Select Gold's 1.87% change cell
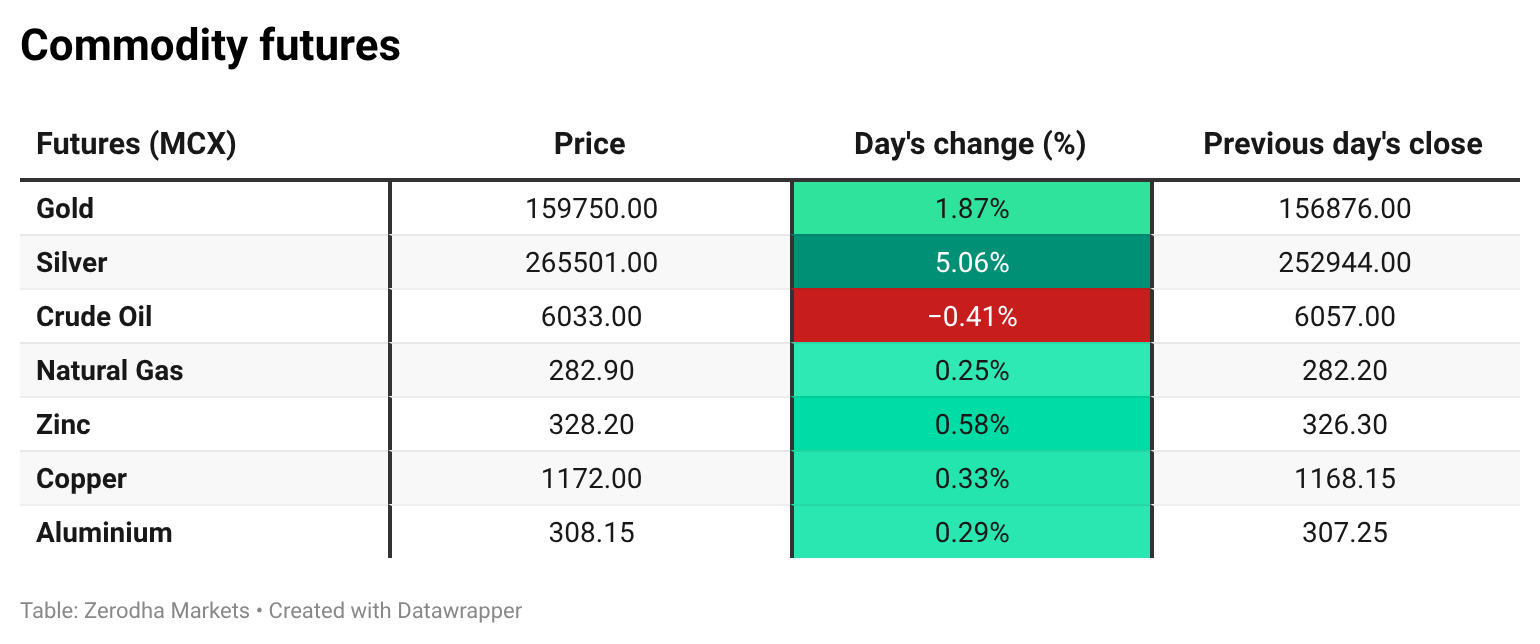This screenshot has height=644, width=1540. point(972,209)
